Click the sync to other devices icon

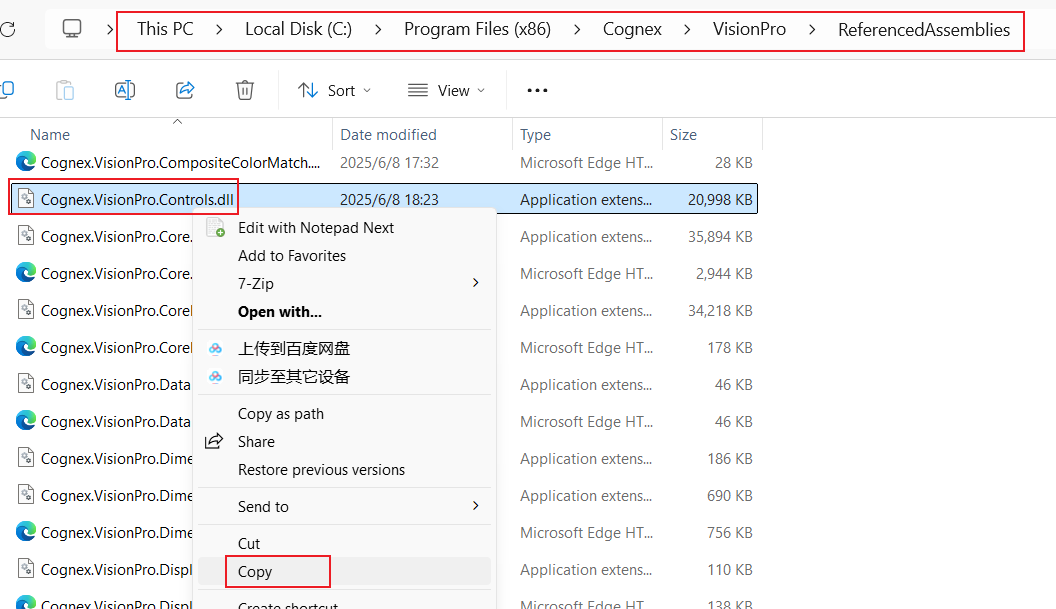tap(216, 377)
